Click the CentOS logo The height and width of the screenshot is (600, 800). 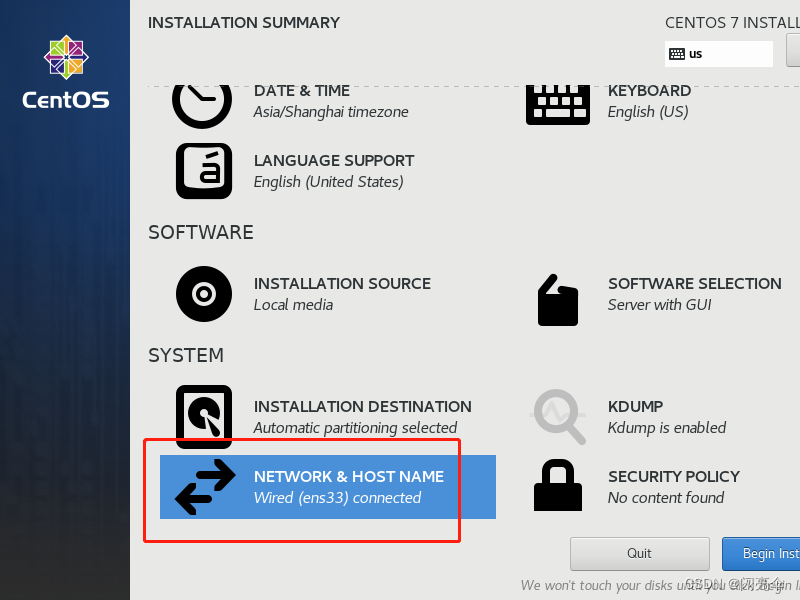tap(66, 72)
